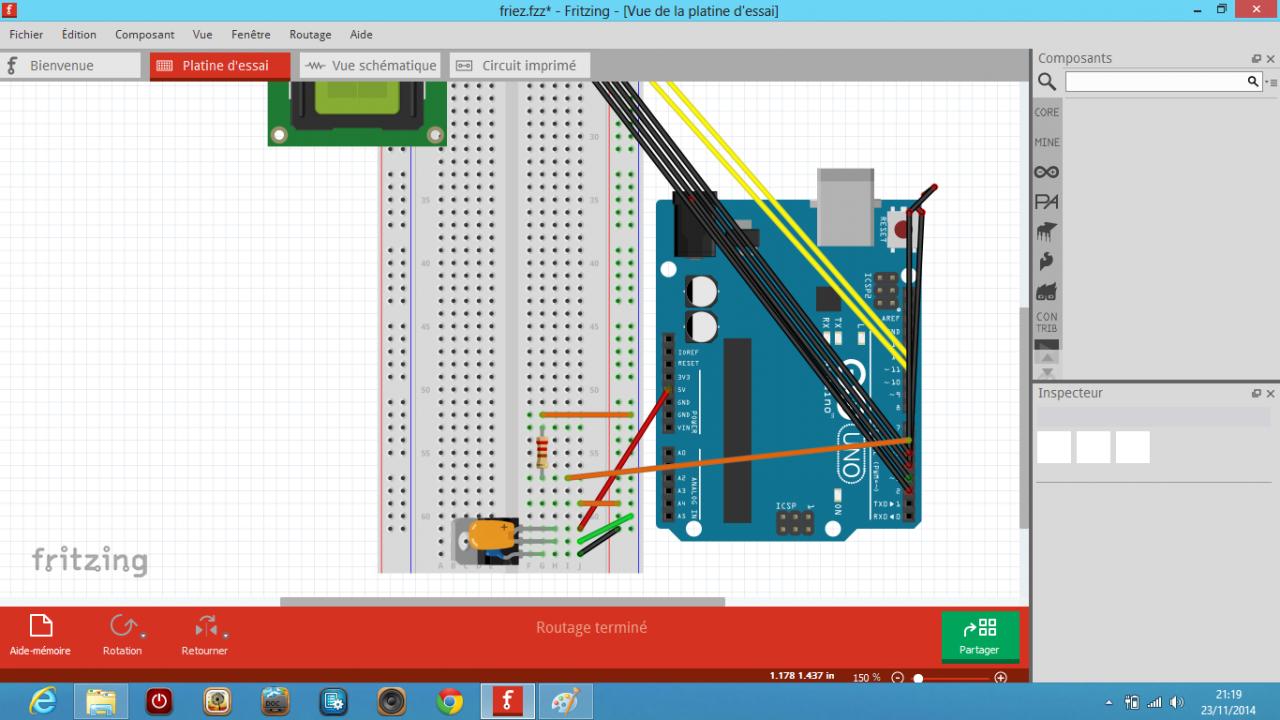Select the dark parts bin below CON TRIB
Viewport: 1280px width, 720px height.
pos(1047,345)
